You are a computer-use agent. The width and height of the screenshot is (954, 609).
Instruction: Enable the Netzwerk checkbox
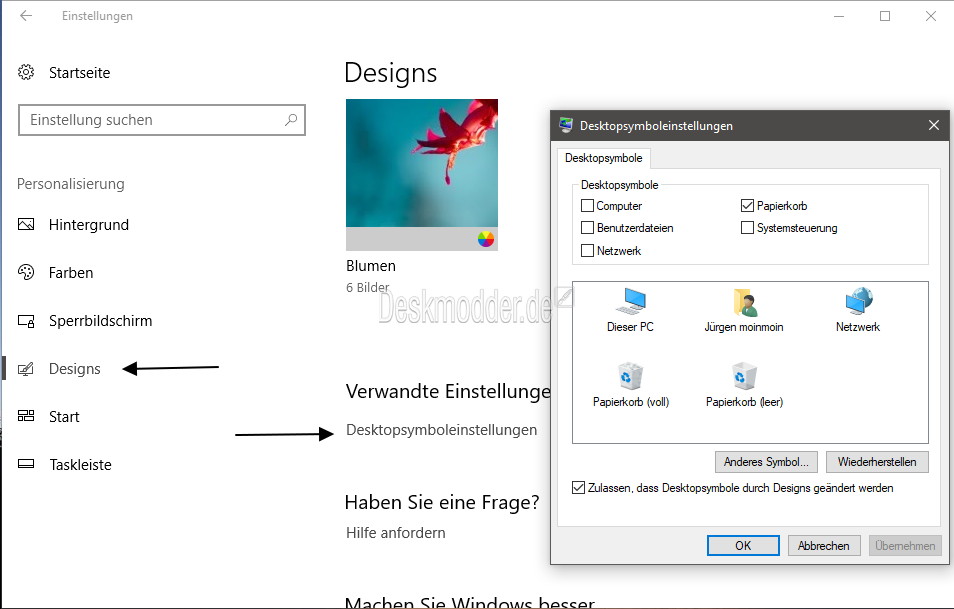point(587,251)
